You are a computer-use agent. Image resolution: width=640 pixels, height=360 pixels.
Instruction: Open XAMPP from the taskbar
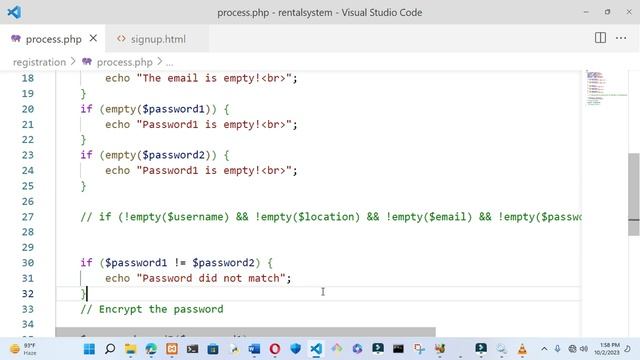coord(172,349)
